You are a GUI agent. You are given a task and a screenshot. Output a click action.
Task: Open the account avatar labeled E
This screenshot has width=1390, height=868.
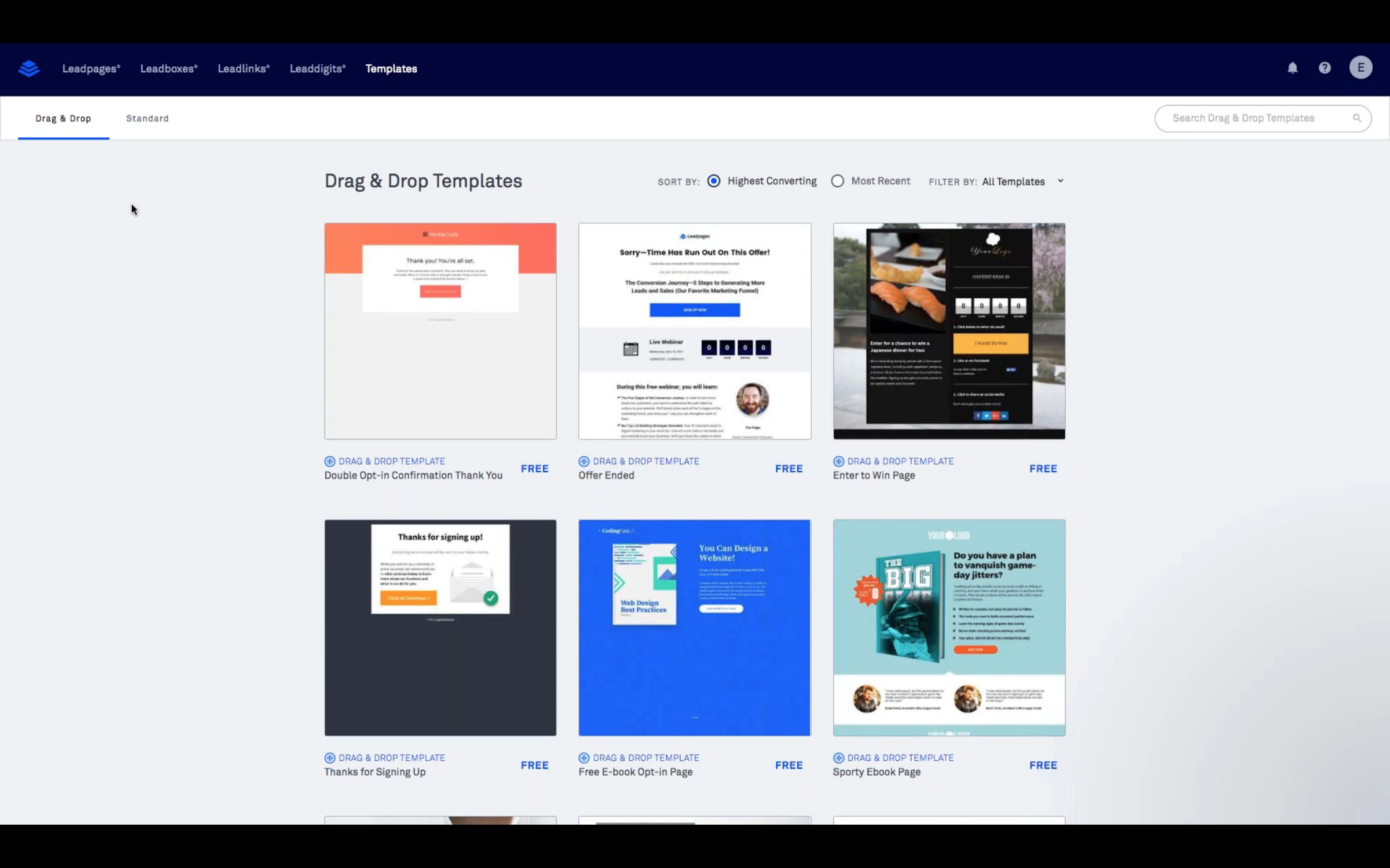pos(1361,68)
